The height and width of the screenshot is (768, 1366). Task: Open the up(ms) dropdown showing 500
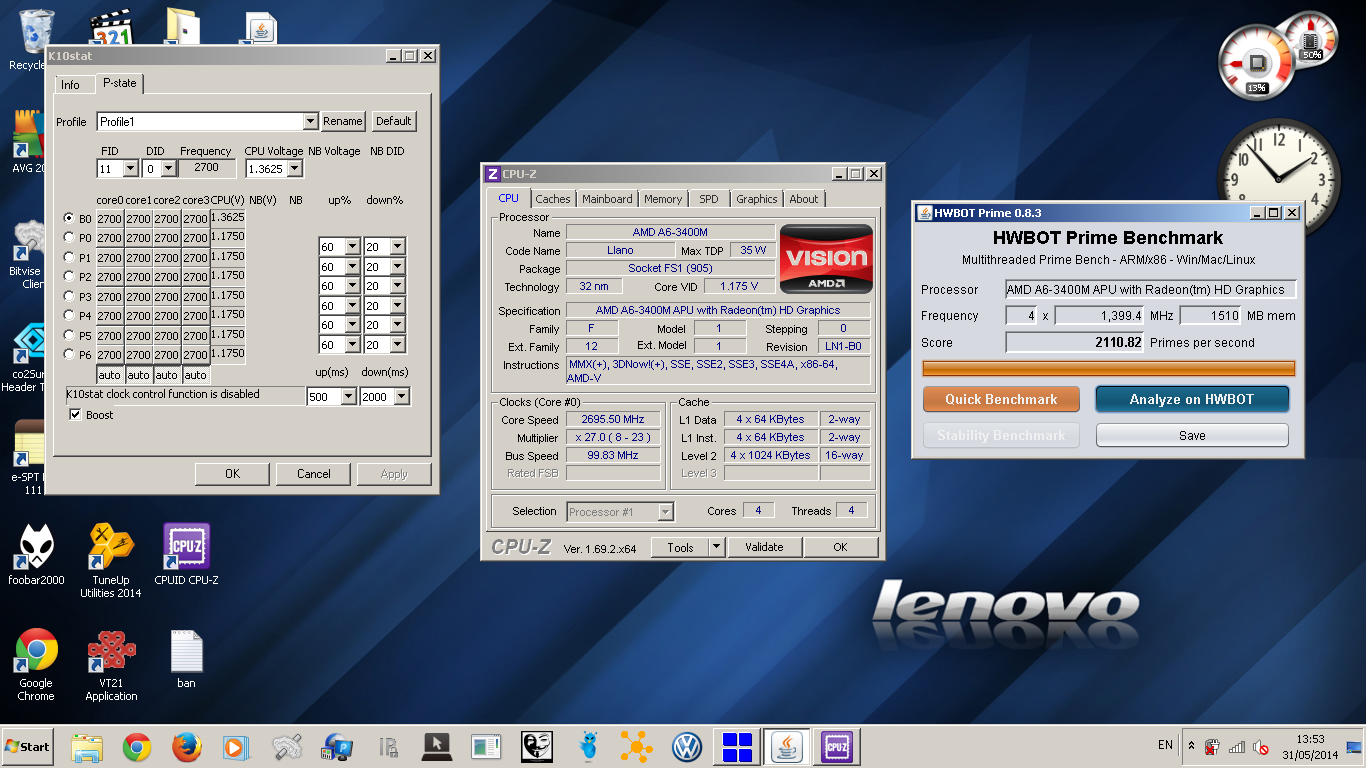348,397
